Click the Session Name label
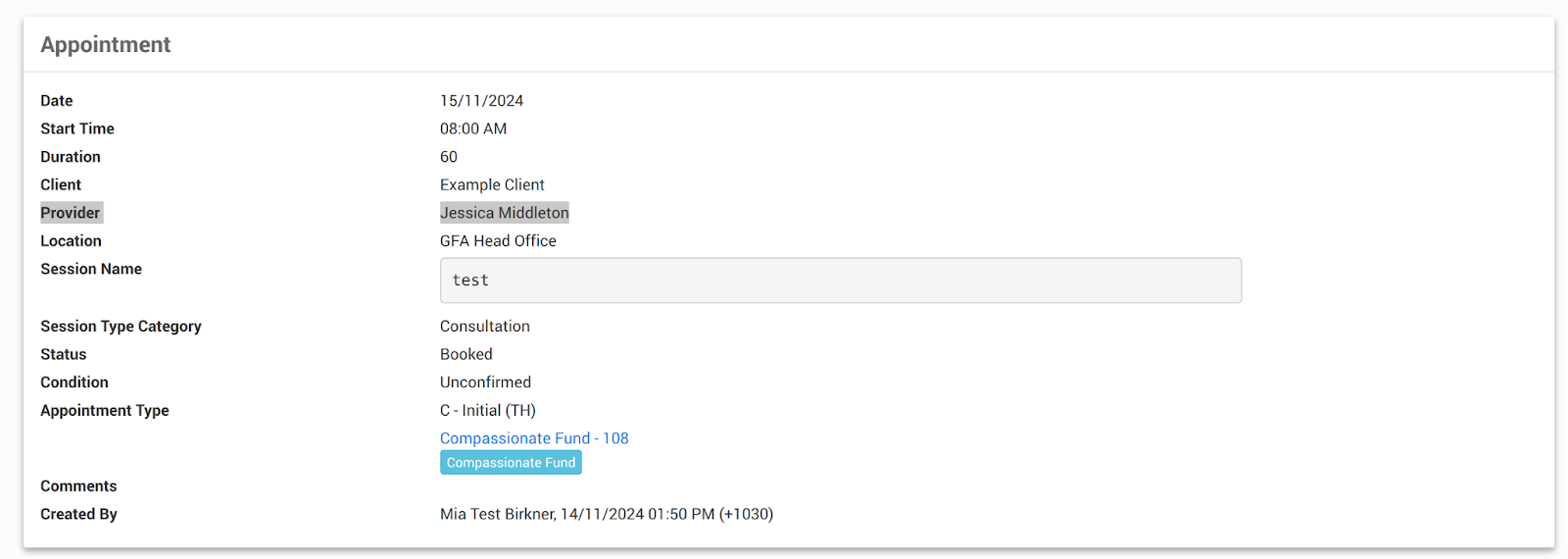The height and width of the screenshot is (559, 1568). click(90, 269)
